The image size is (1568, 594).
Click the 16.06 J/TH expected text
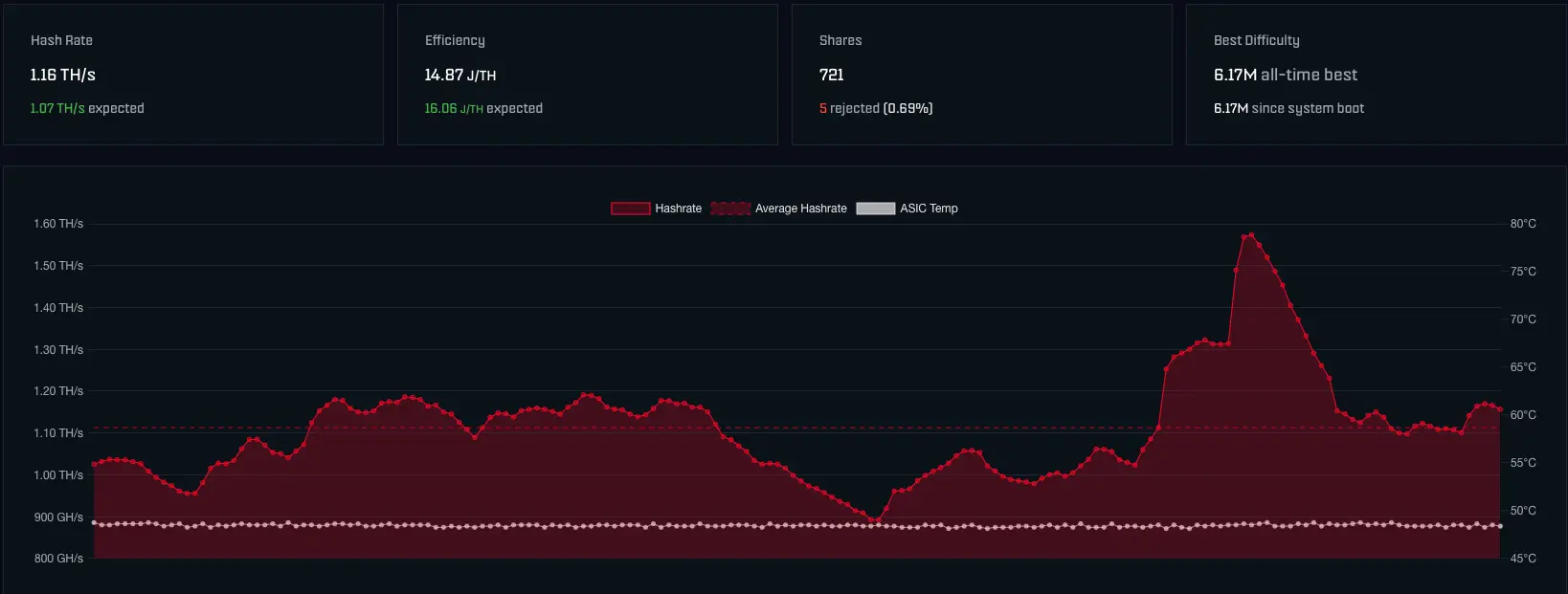(x=483, y=108)
